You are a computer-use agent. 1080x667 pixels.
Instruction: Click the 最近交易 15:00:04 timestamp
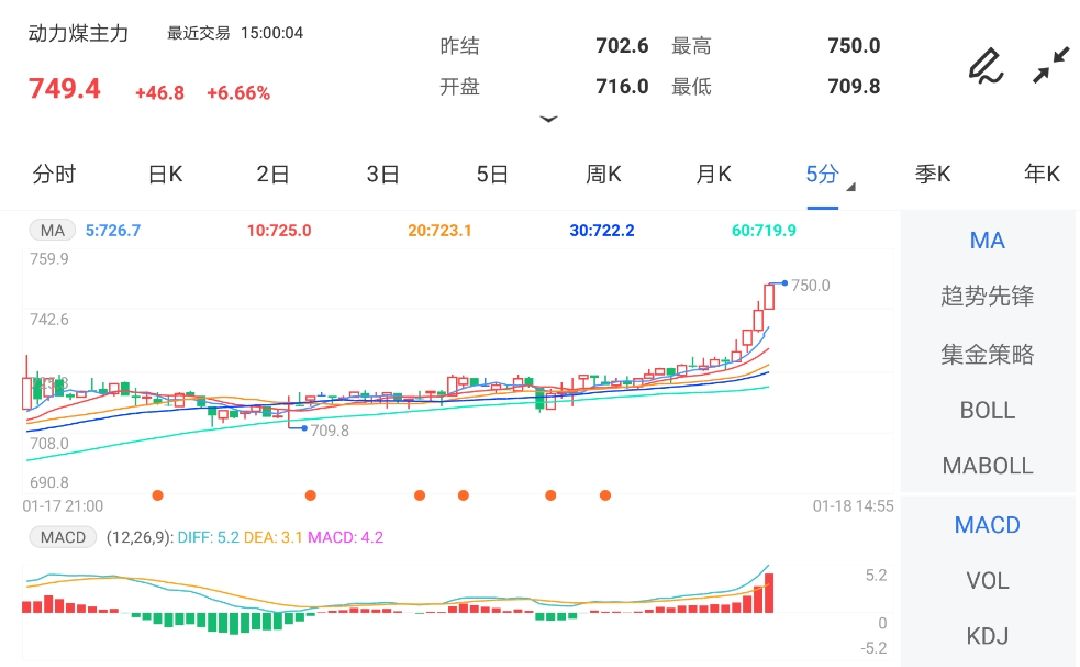(x=235, y=33)
